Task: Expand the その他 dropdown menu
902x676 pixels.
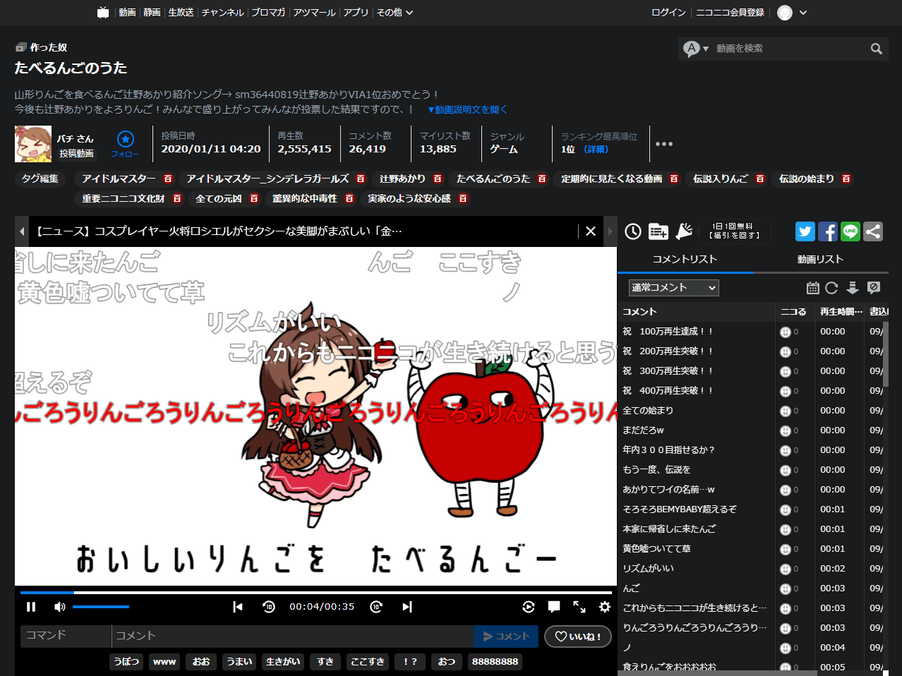Action: tap(395, 12)
